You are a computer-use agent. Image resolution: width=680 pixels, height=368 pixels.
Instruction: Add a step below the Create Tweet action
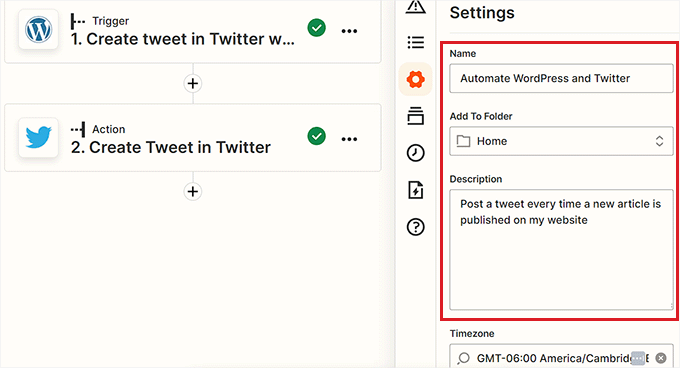(193, 191)
